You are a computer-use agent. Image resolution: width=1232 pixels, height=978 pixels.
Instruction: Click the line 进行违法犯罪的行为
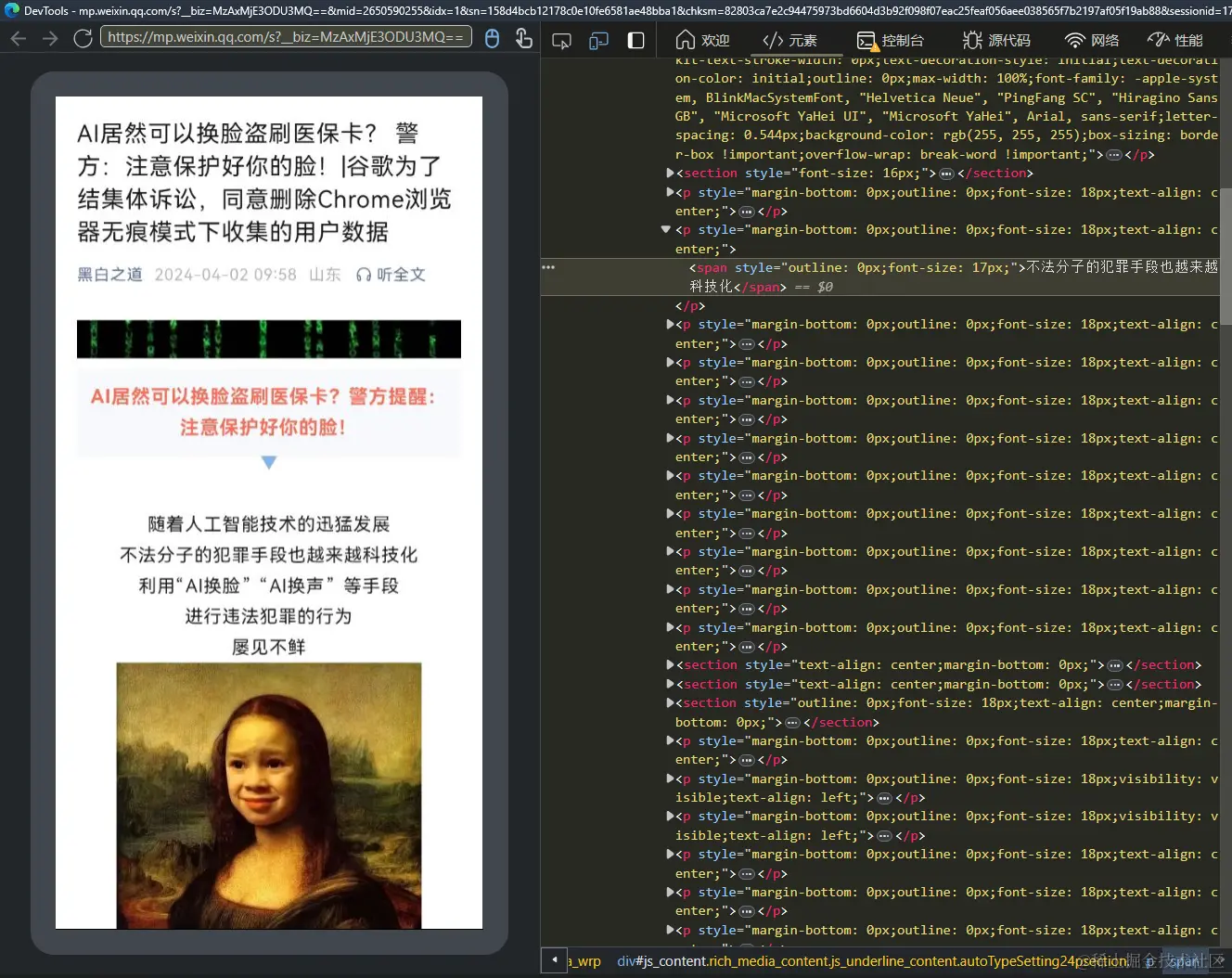[x=269, y=616]
